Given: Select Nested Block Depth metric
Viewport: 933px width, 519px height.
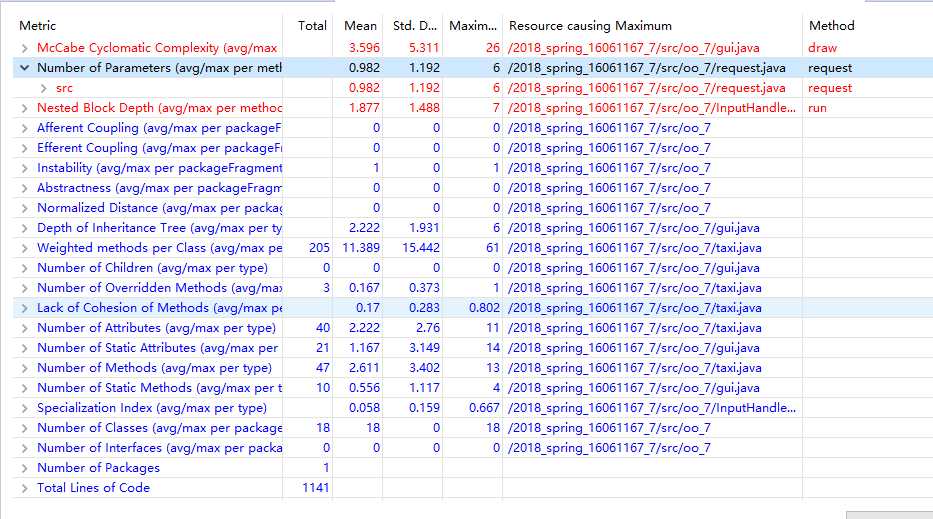Looking at the screenshot, I should coord(159,108).
